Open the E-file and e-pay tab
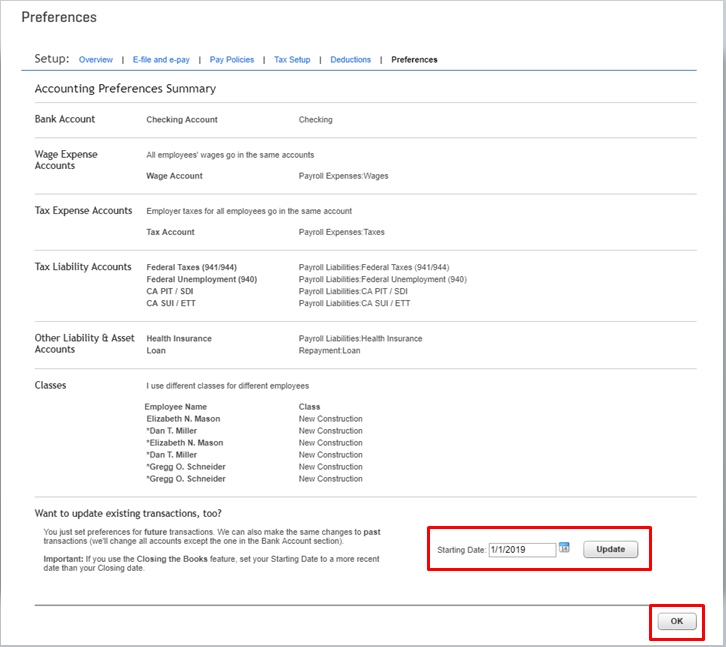Image resolution: width=726 pixels, height=647 pixels. 161,60
